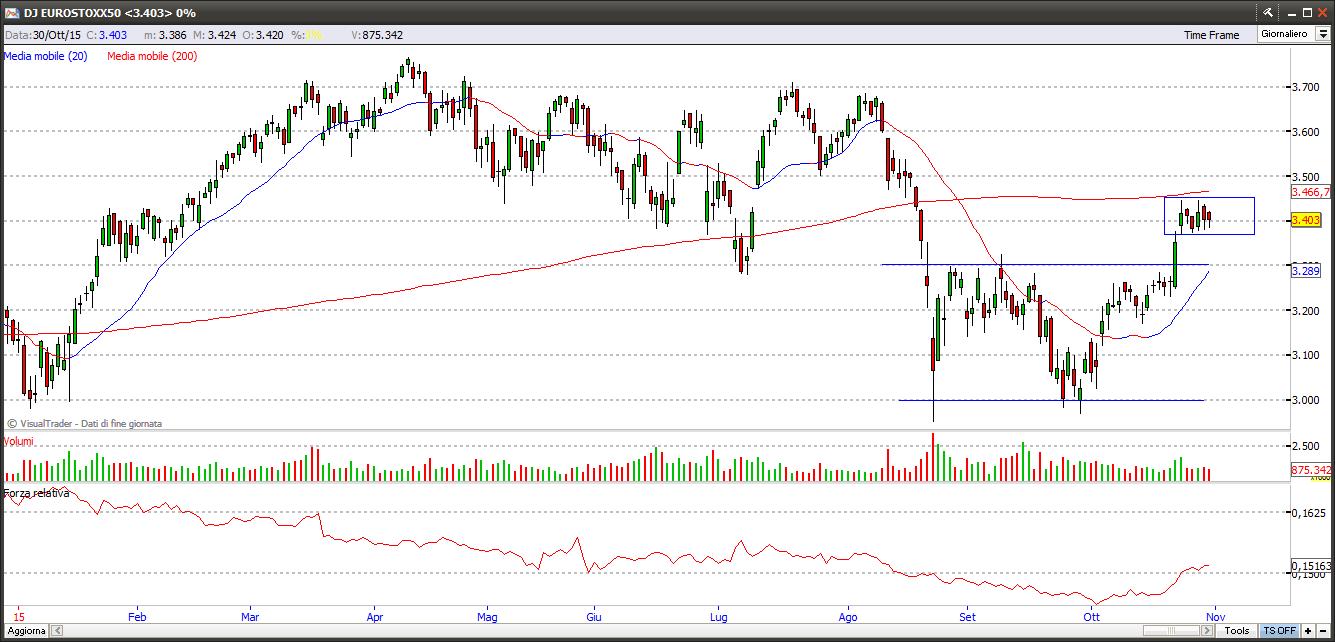Viewport: 1335px width, 642px height.
Task: Click the left scroll arrow near Aggiorna
Action: coord(57,631)
